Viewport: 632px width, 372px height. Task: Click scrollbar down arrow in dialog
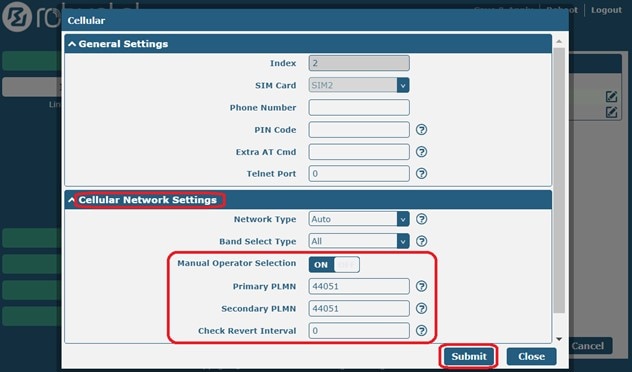[559, 339]
